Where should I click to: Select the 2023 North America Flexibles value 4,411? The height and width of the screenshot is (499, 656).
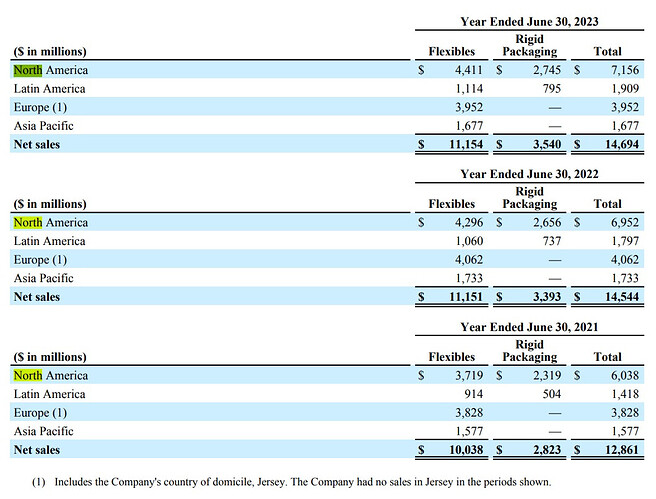tap(469, 70)
